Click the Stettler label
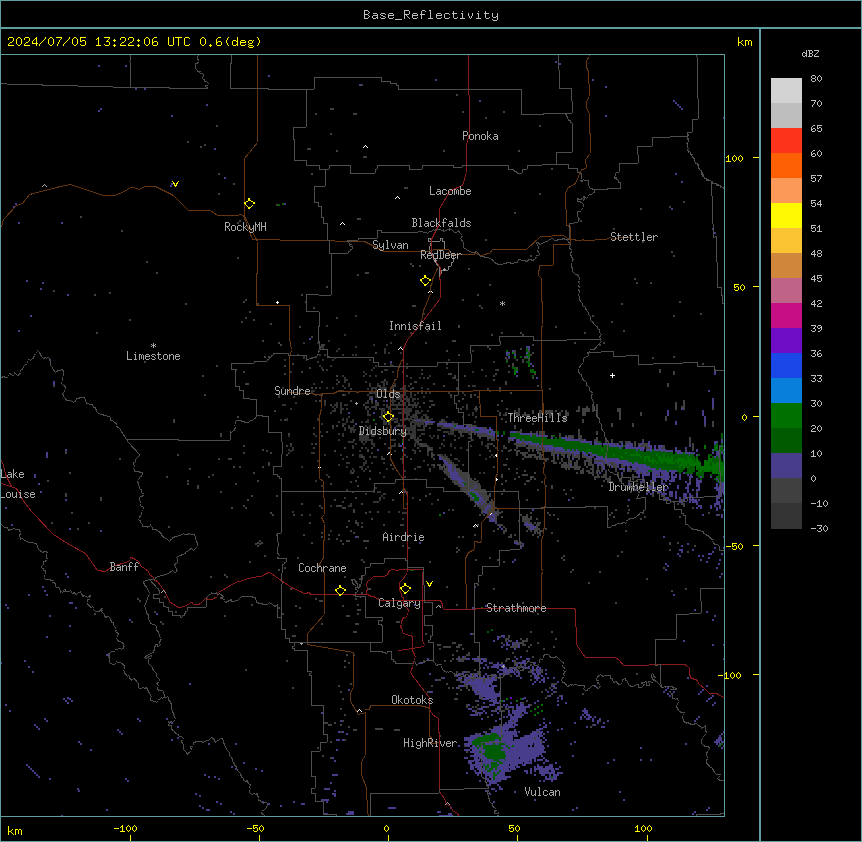 [634, 237]
